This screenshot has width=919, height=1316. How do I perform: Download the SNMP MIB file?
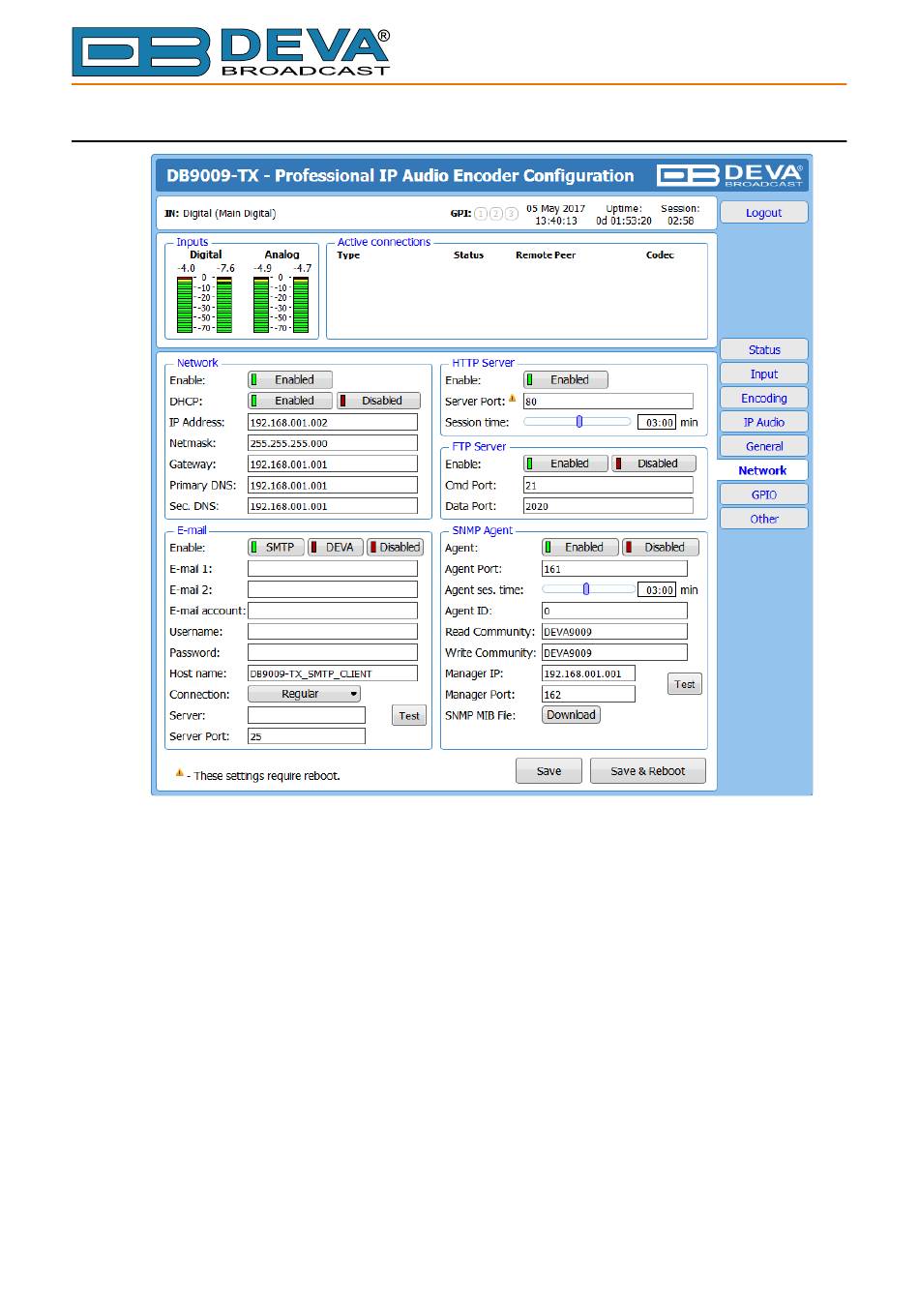click(x=571, y=715)
